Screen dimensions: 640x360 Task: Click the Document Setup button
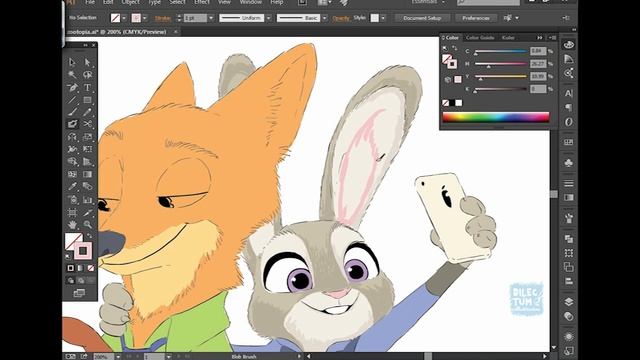(422, 18)
